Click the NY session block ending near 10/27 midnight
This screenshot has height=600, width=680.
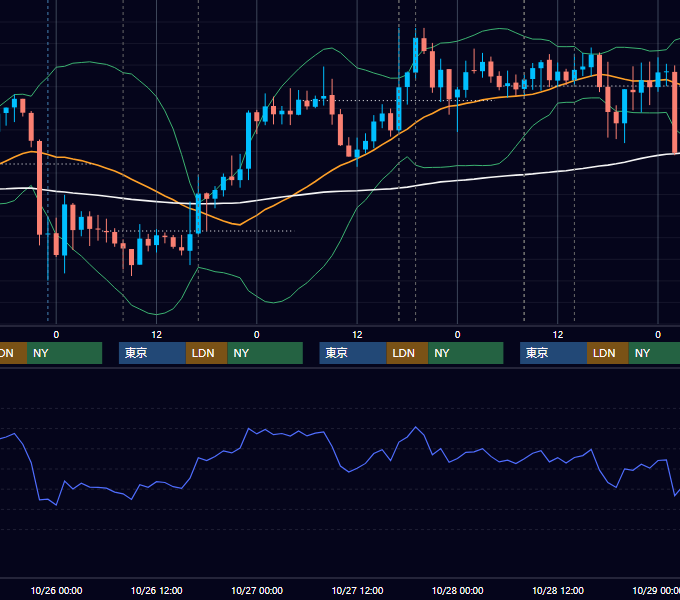point(265,353)
